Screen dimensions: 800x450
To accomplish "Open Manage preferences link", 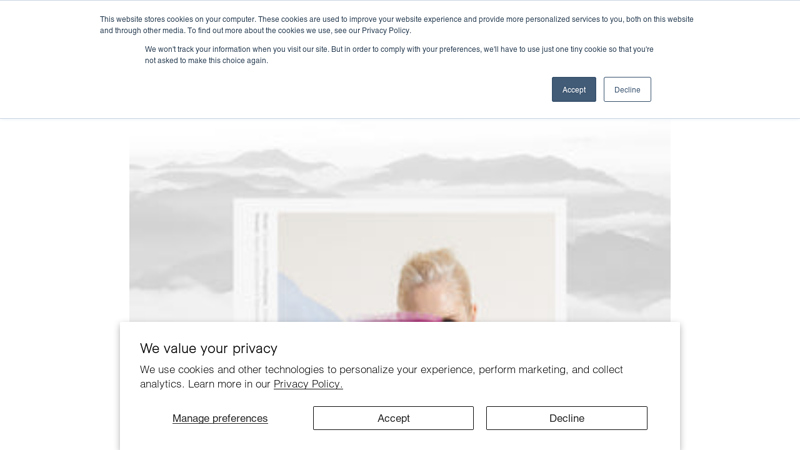I will (x=220, y=418).
